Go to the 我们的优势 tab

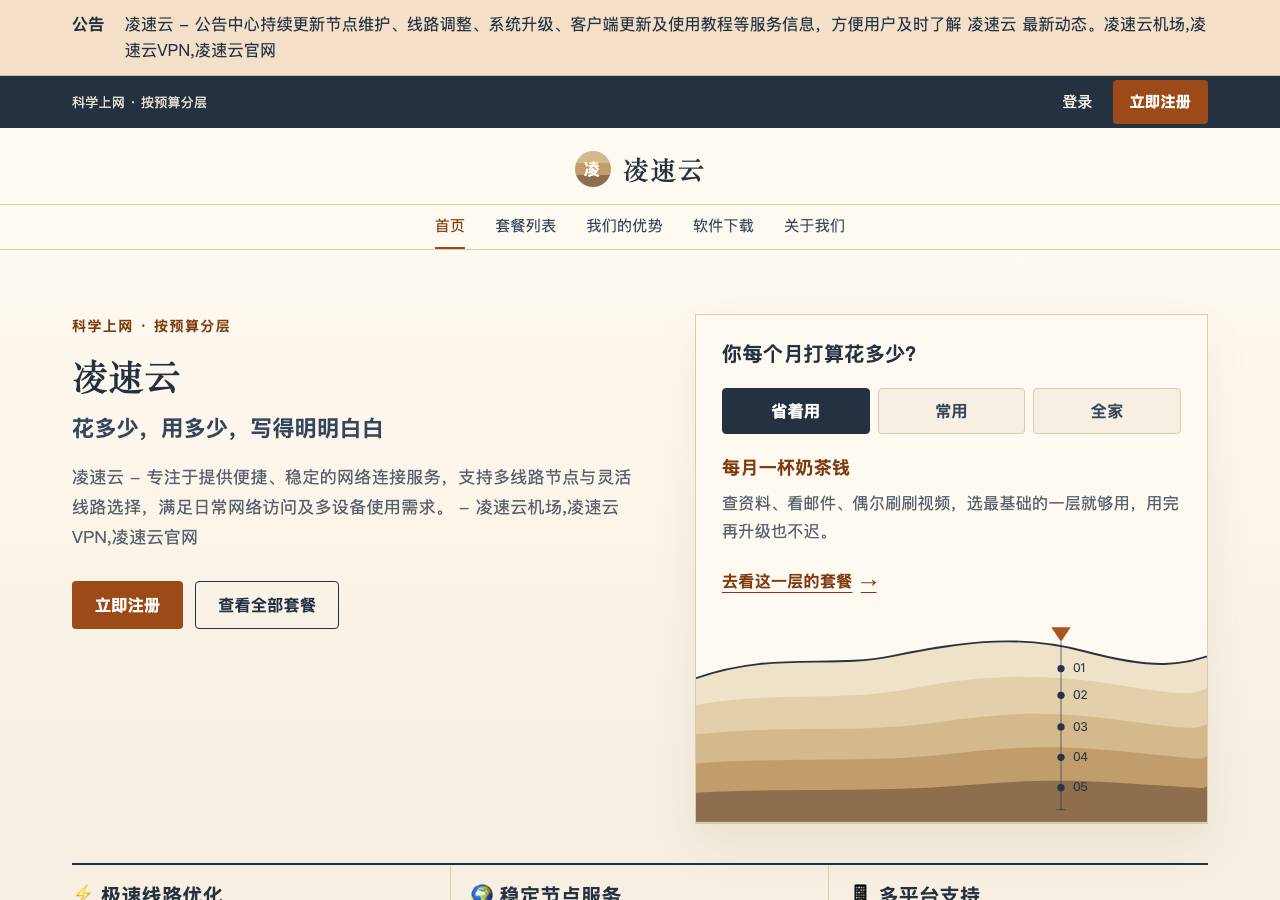[x=625, y=226]
